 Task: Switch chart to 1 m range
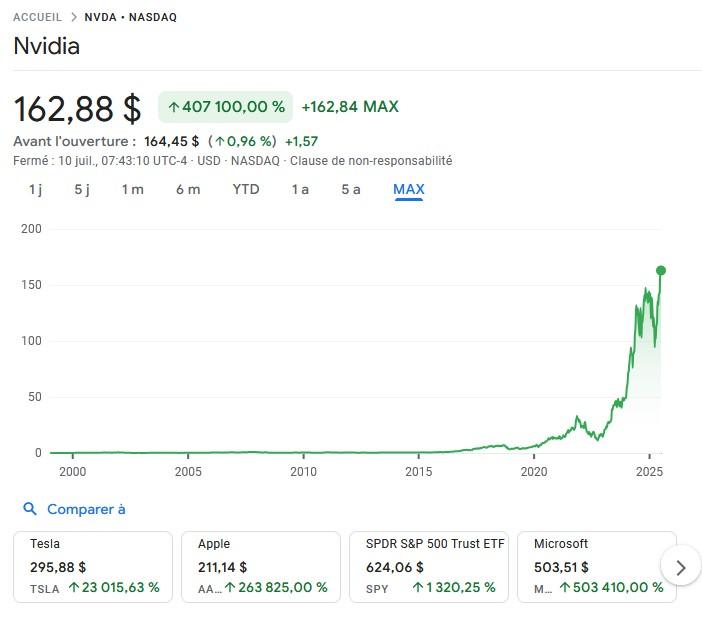(x=132, y=189)
